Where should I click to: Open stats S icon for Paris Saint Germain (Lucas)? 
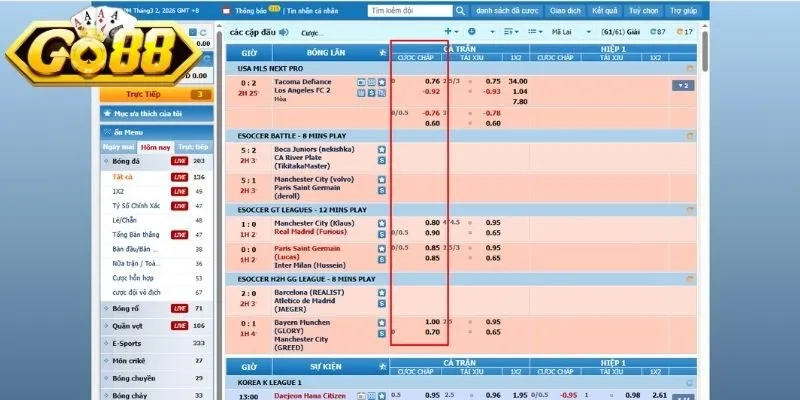[x=382, y=259]
